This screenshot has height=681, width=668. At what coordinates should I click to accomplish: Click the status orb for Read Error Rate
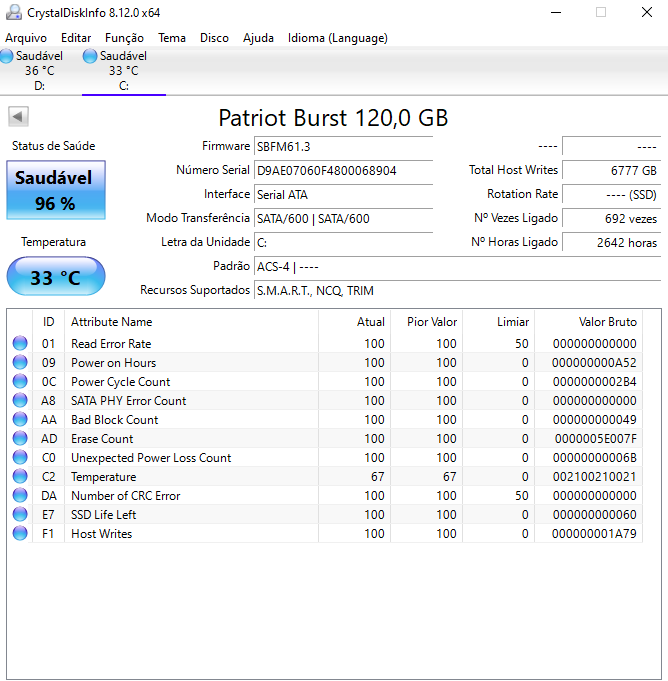coord(20,343)
